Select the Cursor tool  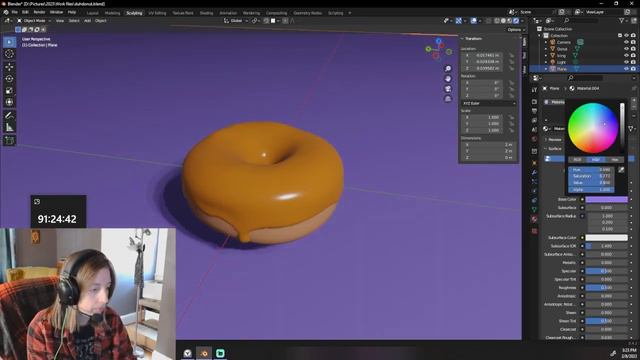click(9, 54)
